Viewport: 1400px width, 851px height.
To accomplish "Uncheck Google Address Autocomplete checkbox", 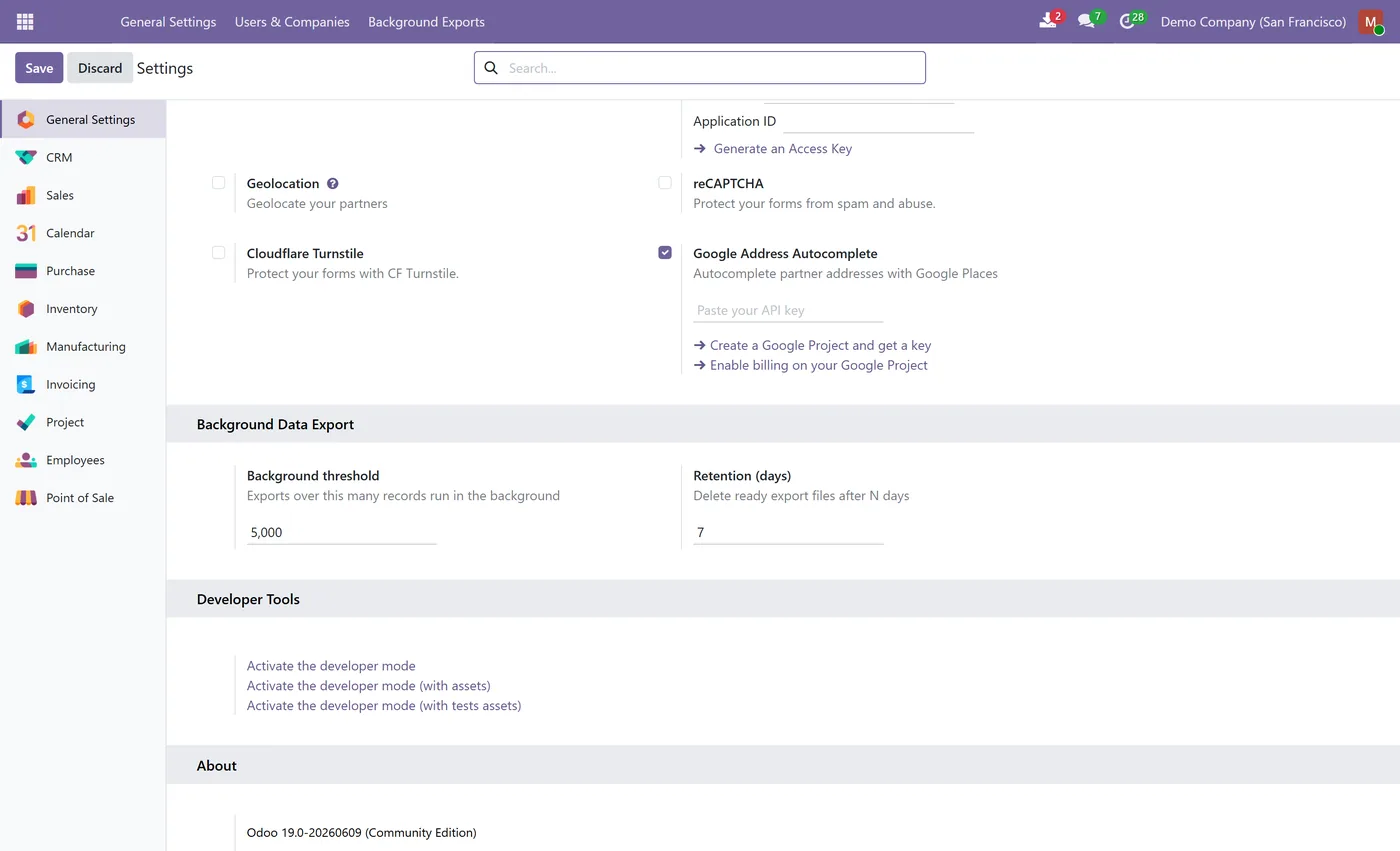I will pyautogui.click(x=665, y=253).
